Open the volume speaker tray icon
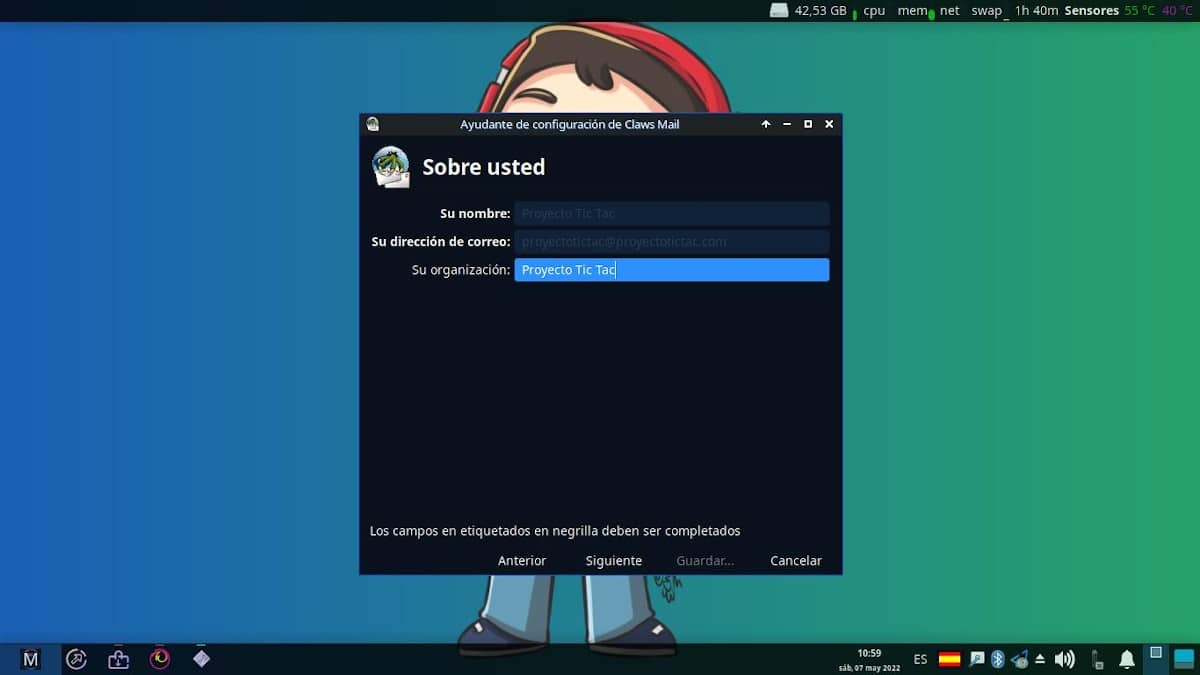This screenshot has width=1200, height=675. coord(1064,659)
